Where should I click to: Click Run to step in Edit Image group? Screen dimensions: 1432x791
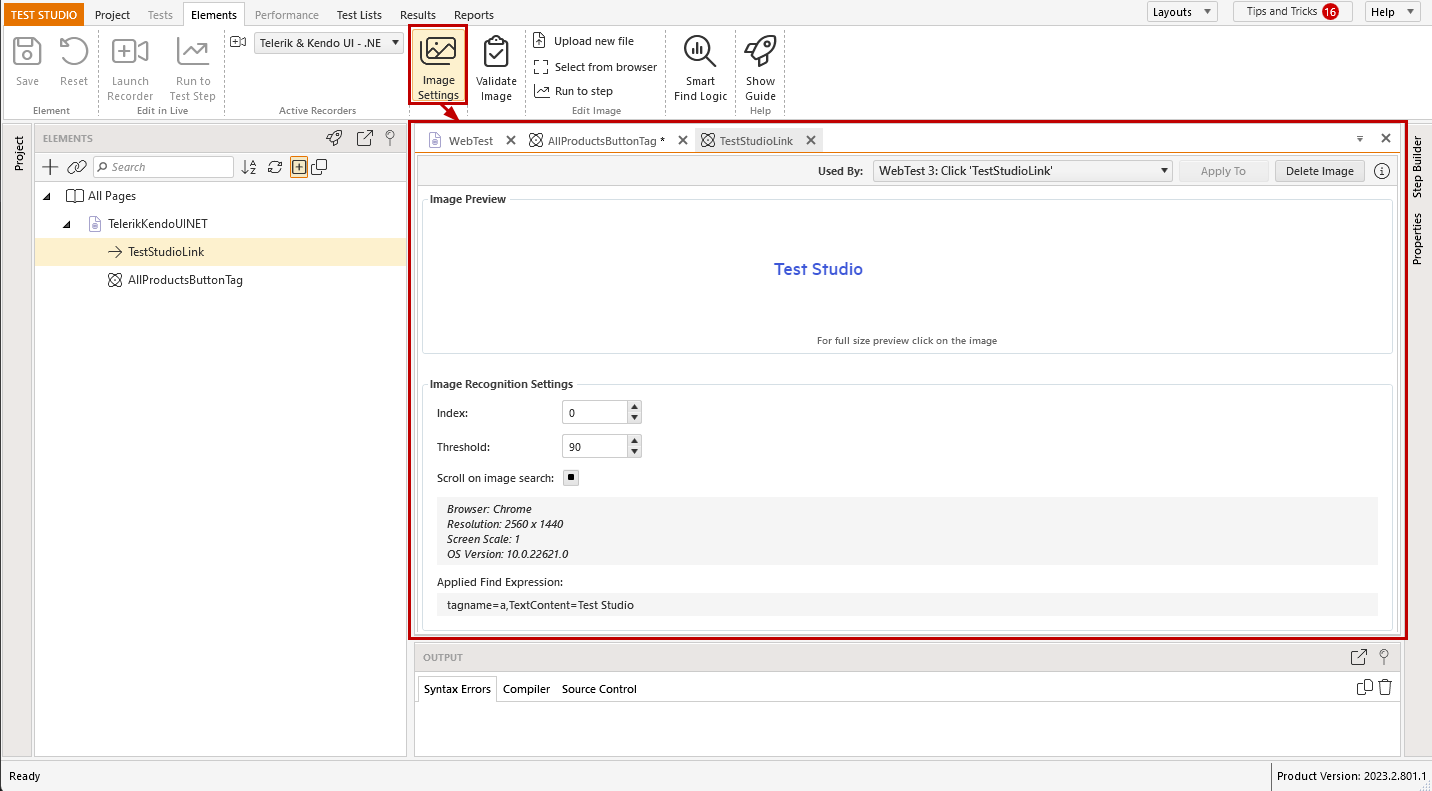point(573,91)
